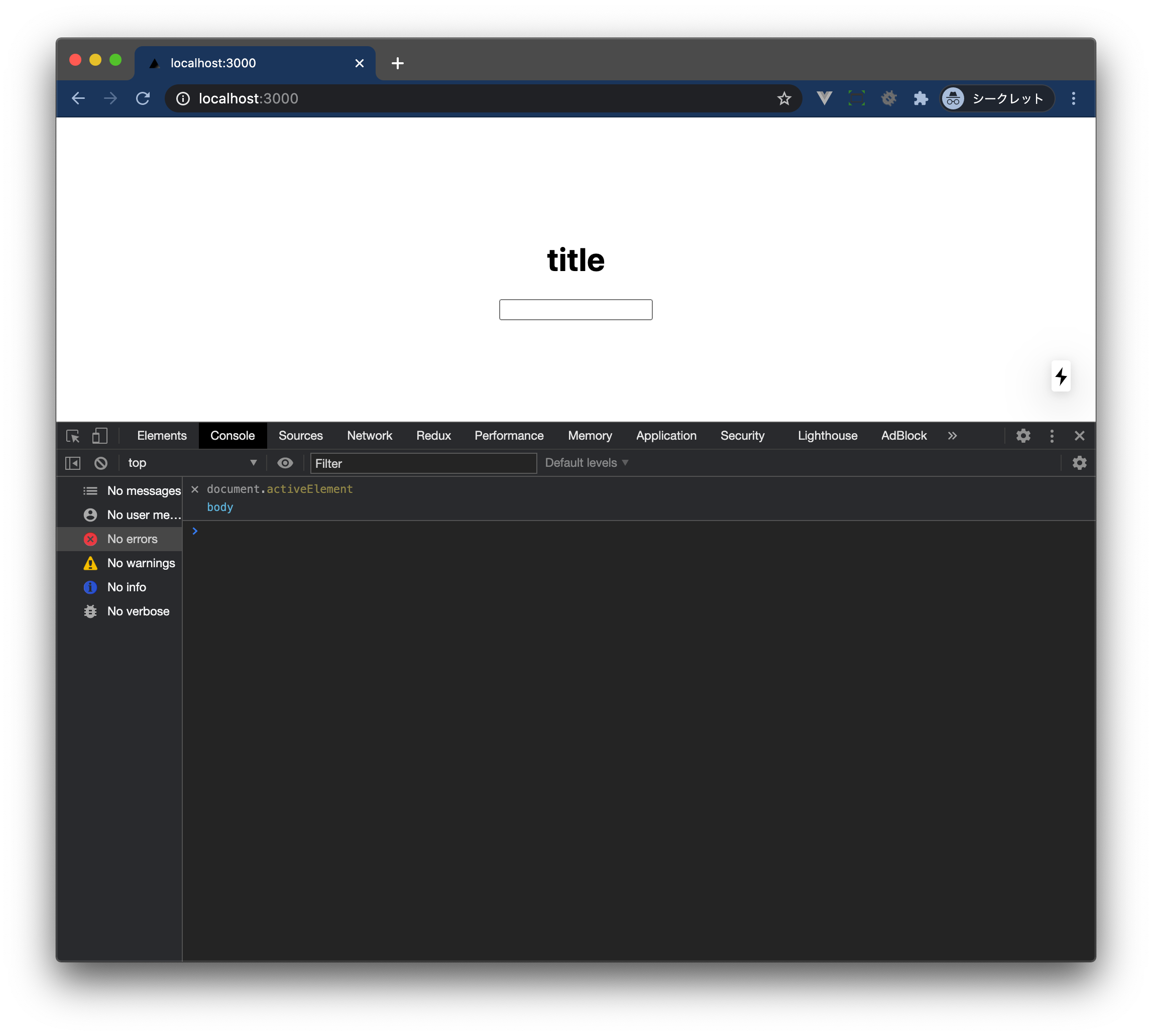1152x1036 pixels.
Task: Switch to the Redux panel
Action: tap(433, 436)
